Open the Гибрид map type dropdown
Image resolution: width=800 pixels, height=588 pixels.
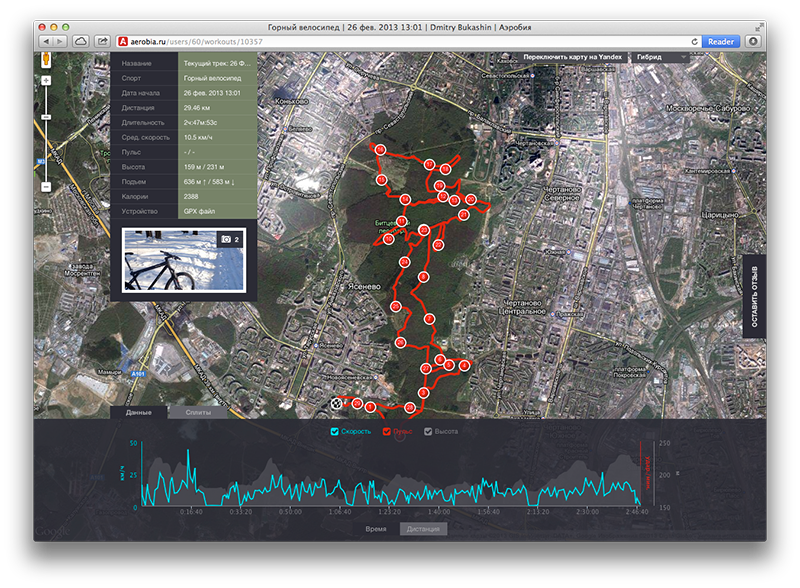tap(661, 57)
